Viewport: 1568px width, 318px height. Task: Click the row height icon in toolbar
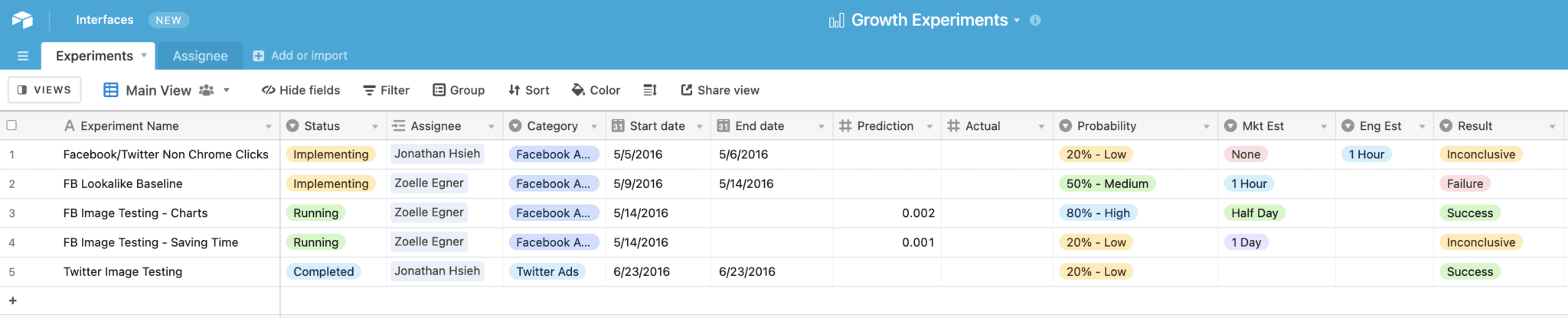coord(650,90)
